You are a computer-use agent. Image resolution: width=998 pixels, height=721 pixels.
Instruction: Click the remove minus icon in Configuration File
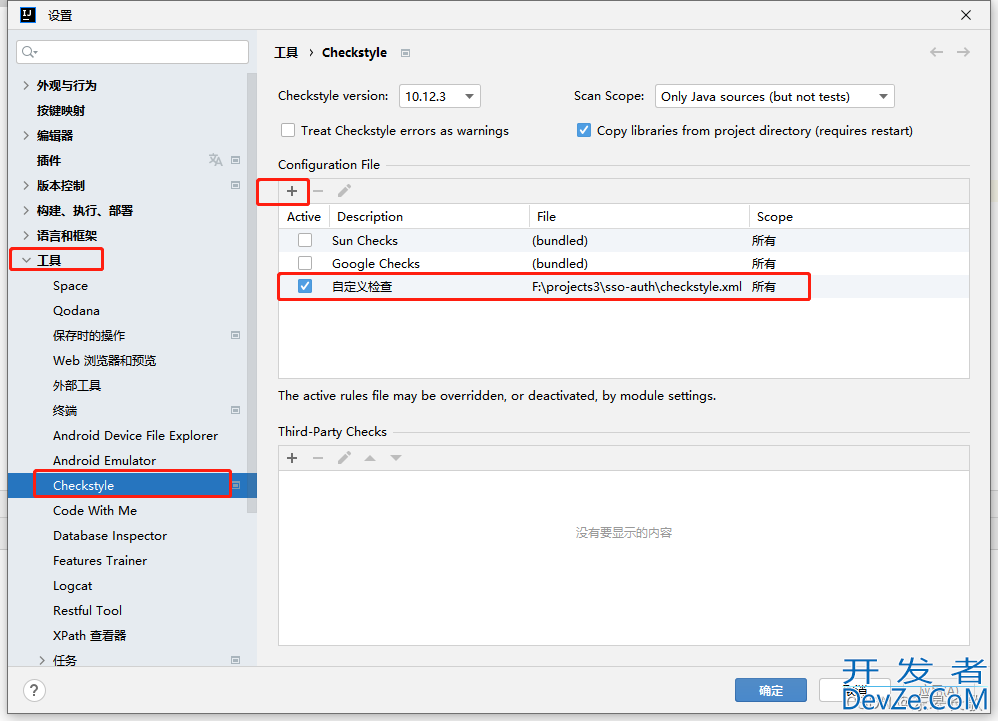coord(318,191)
